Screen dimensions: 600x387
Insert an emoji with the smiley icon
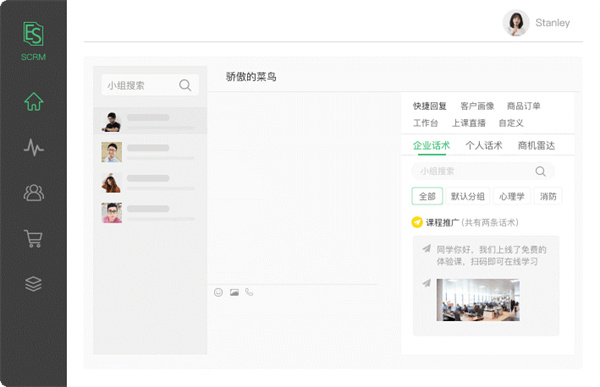(218, 292)
